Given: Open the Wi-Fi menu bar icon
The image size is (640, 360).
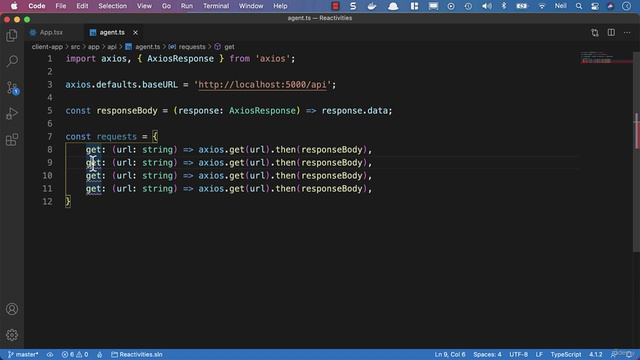Looking at the screenshot, I should point(542,6).
